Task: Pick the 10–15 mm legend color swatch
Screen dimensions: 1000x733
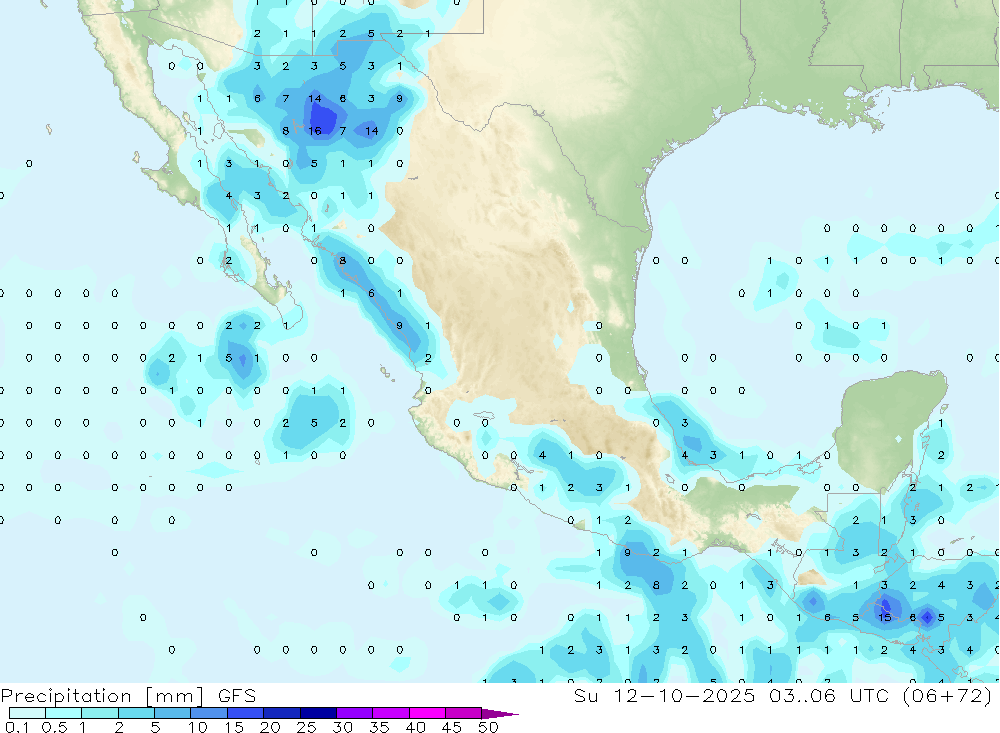Action: tap(209, 713)
